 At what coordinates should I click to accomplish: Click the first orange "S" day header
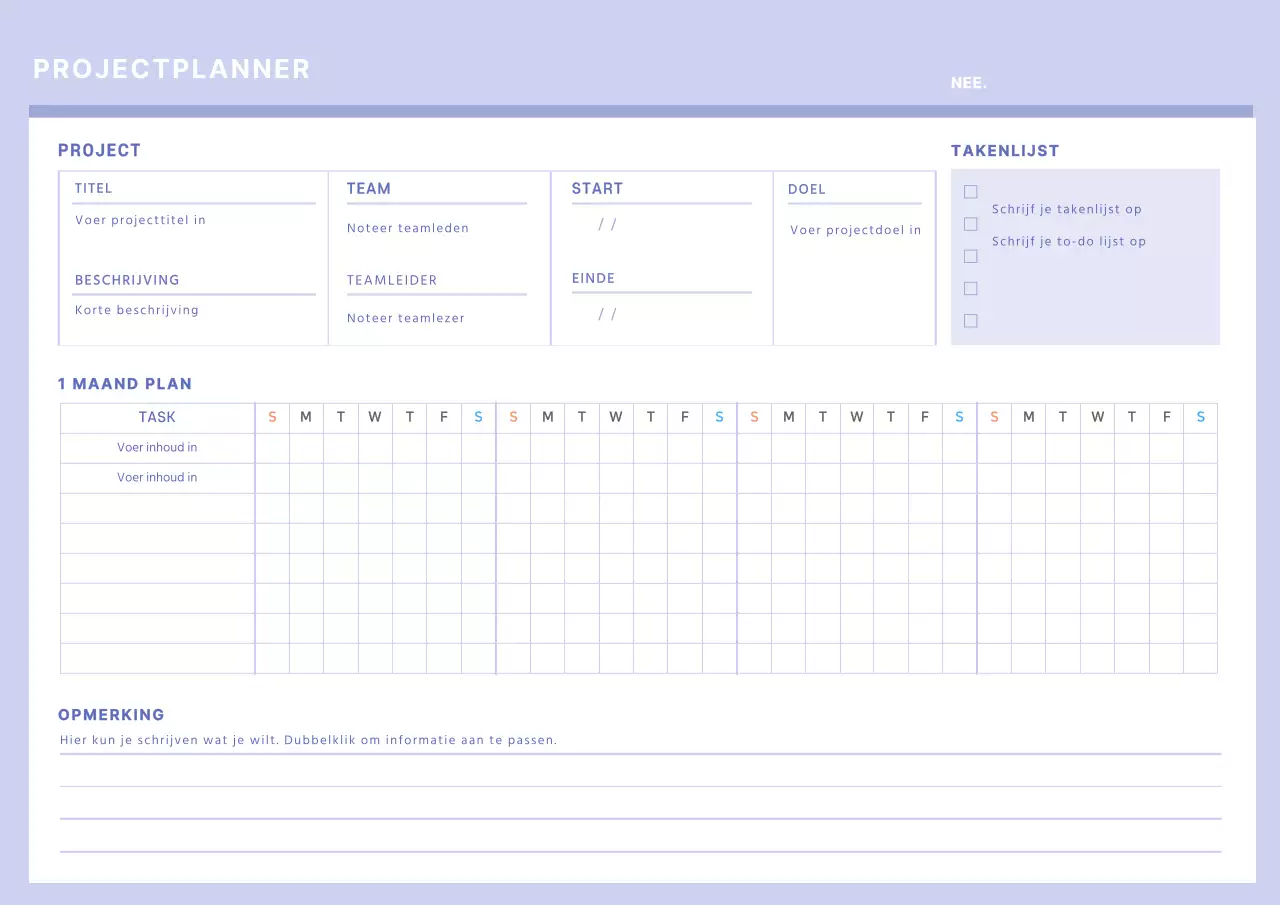pos(272,417)
